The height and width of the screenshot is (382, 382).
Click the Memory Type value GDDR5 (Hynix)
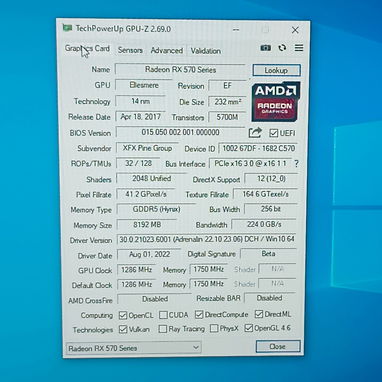pyautogui.click(x=156, y=209)
